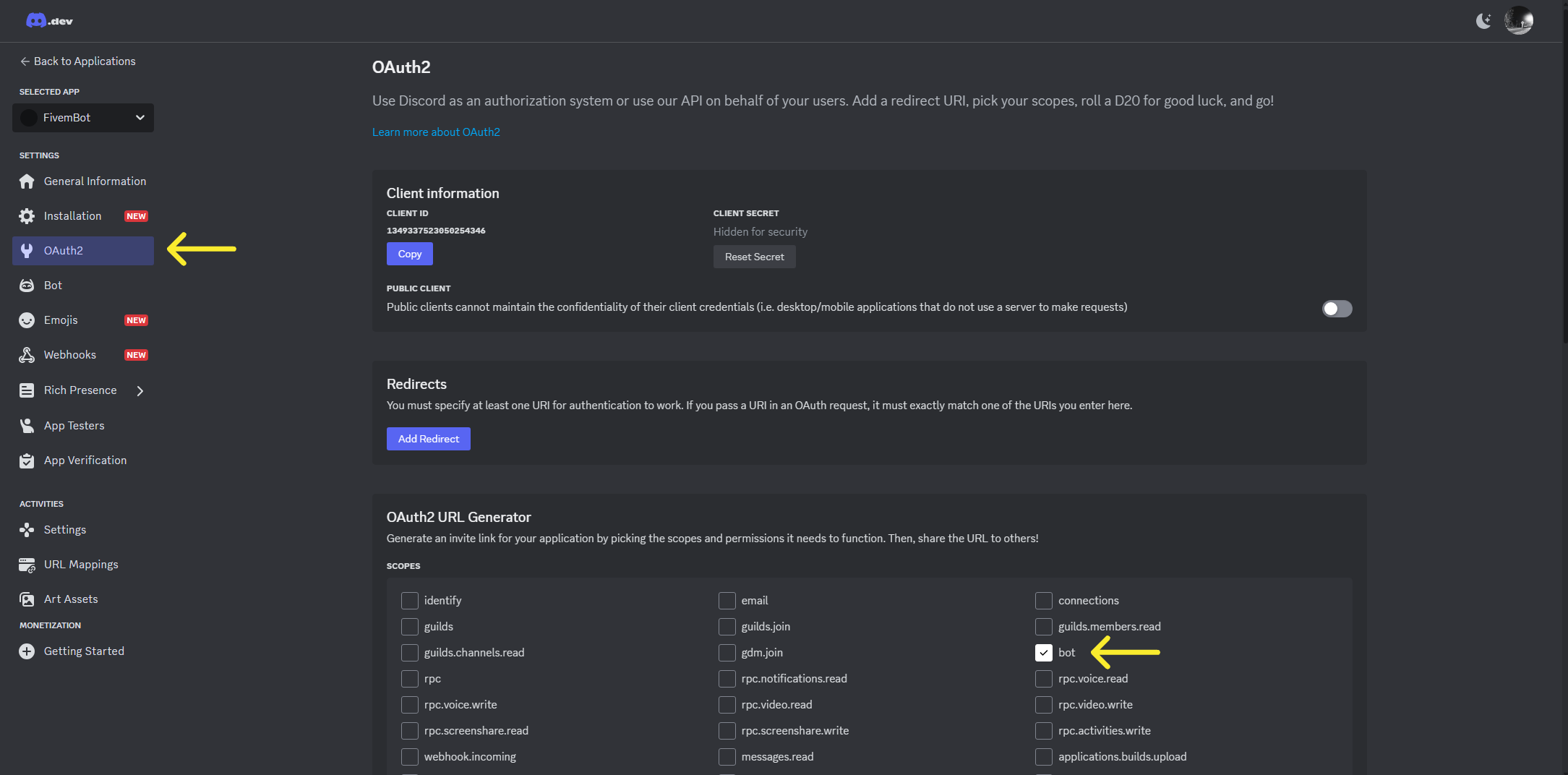Open the FivemBot app selector dropdown

[82, 117]
